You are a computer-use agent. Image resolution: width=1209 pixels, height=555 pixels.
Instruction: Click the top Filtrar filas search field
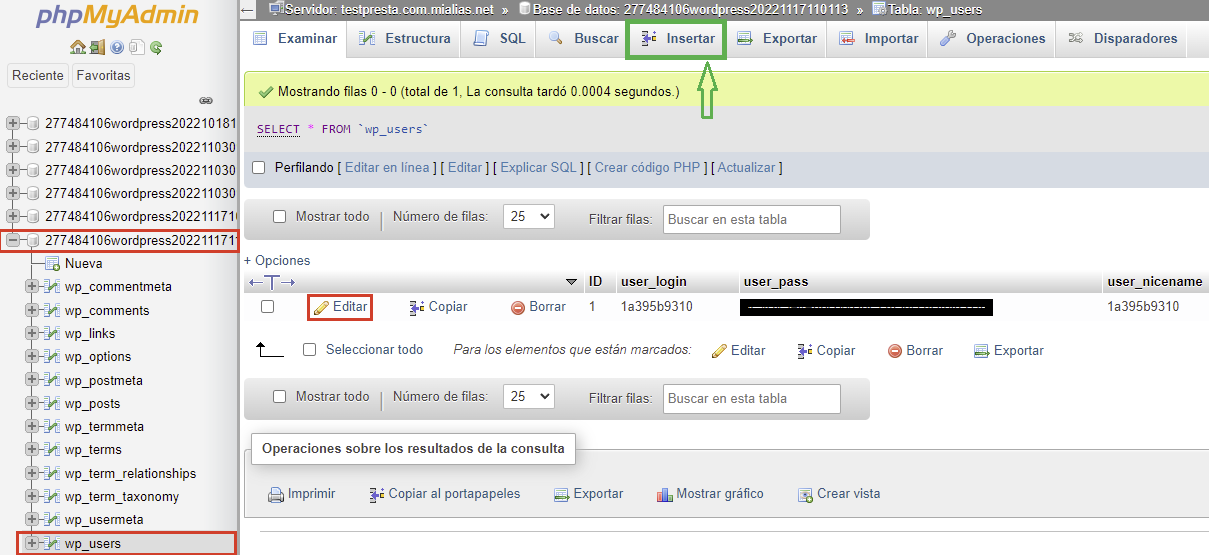click(x=751, y=219)
